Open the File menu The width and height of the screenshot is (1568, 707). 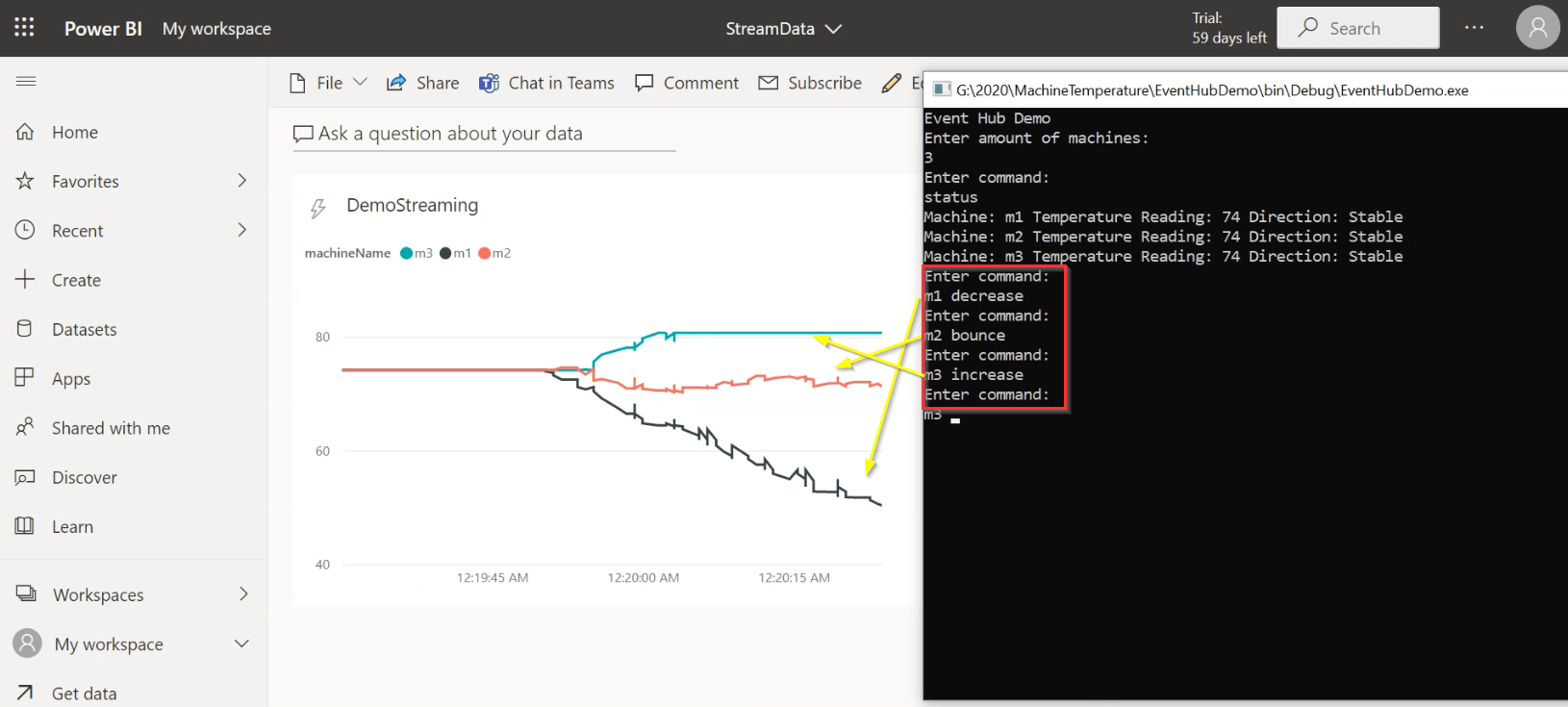328,83
